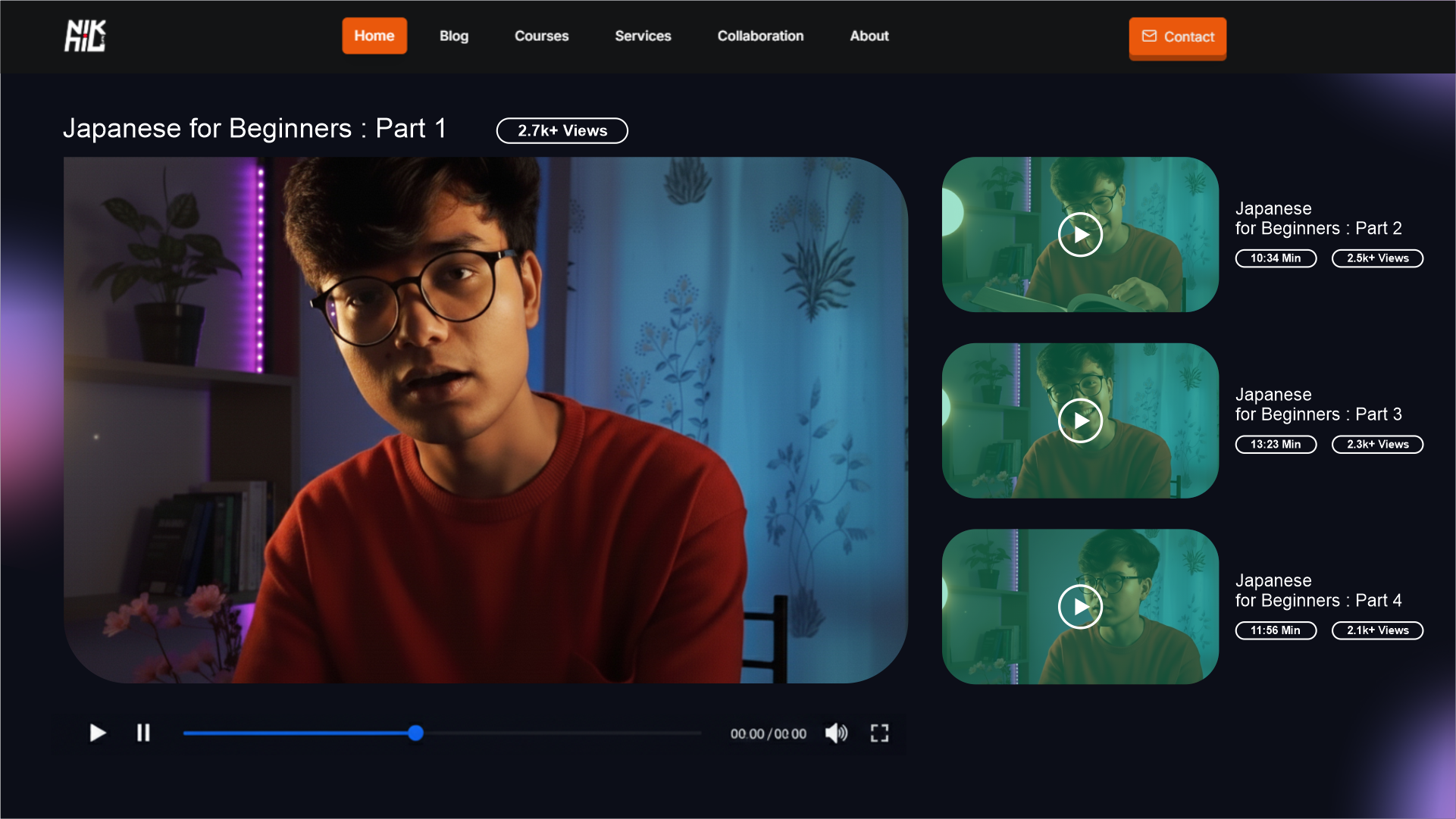Enter fullscreen with the expand icon
The image size is (1456, 819).
(x=879, y=733)
